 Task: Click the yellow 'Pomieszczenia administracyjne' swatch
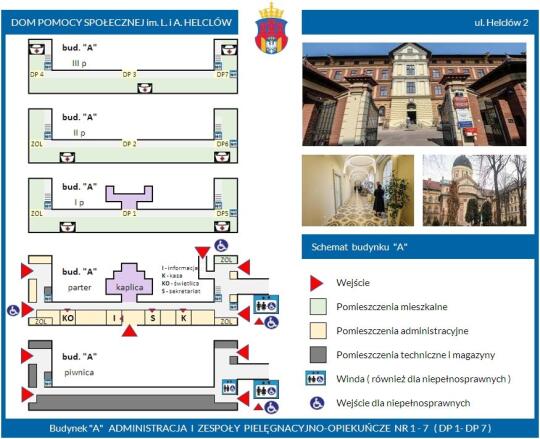(318, 331)
